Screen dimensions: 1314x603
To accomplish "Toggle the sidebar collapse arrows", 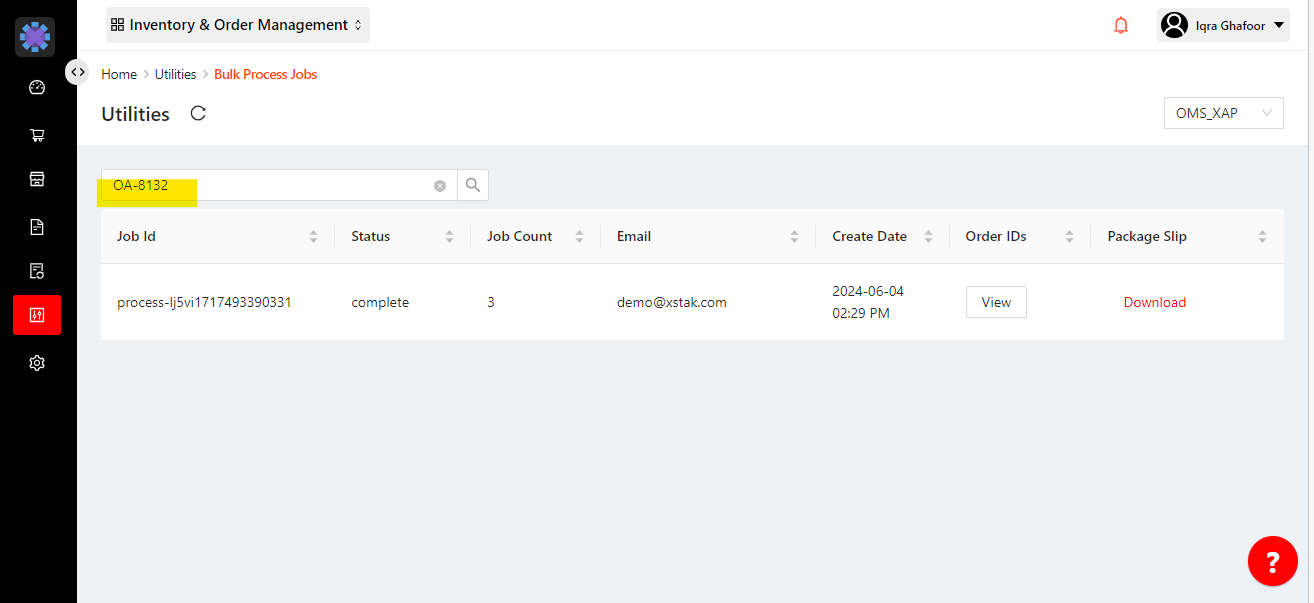I will pyautogui.click(x=78, y=72).
